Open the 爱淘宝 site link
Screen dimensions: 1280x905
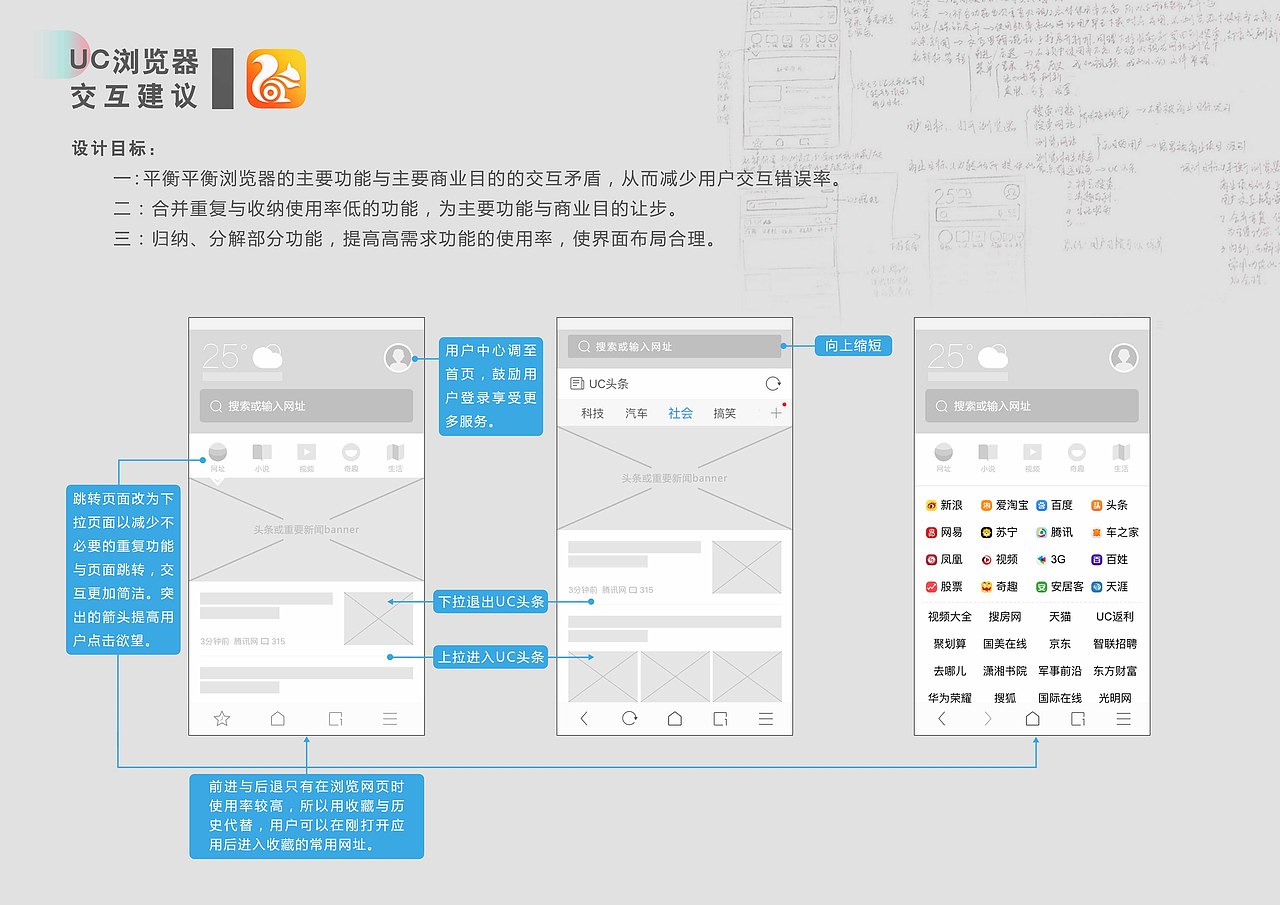[x=1004, y=505]
